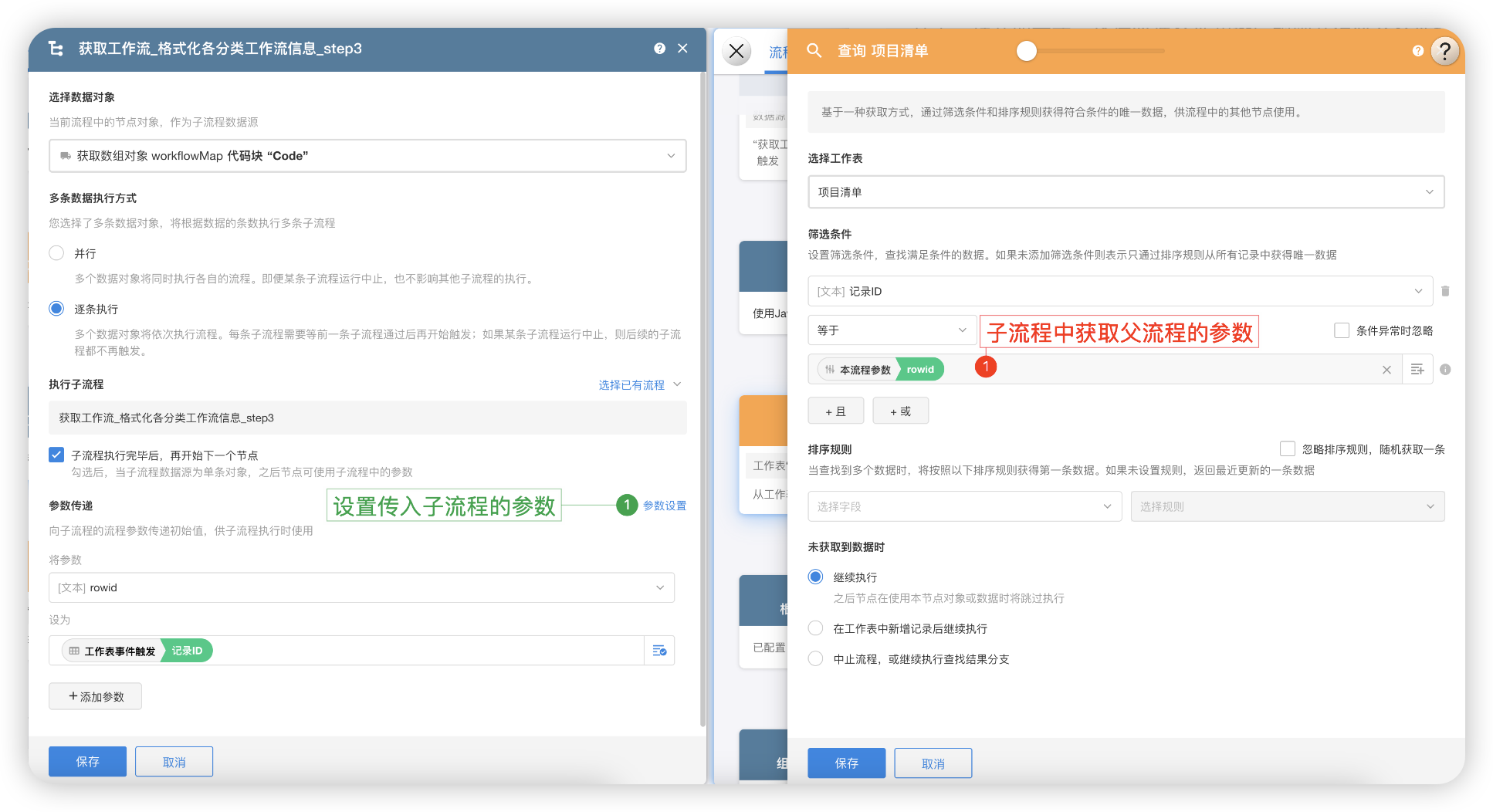Click the round X button beside the tab
Viewport: 1493px width, 812px height.
coord(736,51)
